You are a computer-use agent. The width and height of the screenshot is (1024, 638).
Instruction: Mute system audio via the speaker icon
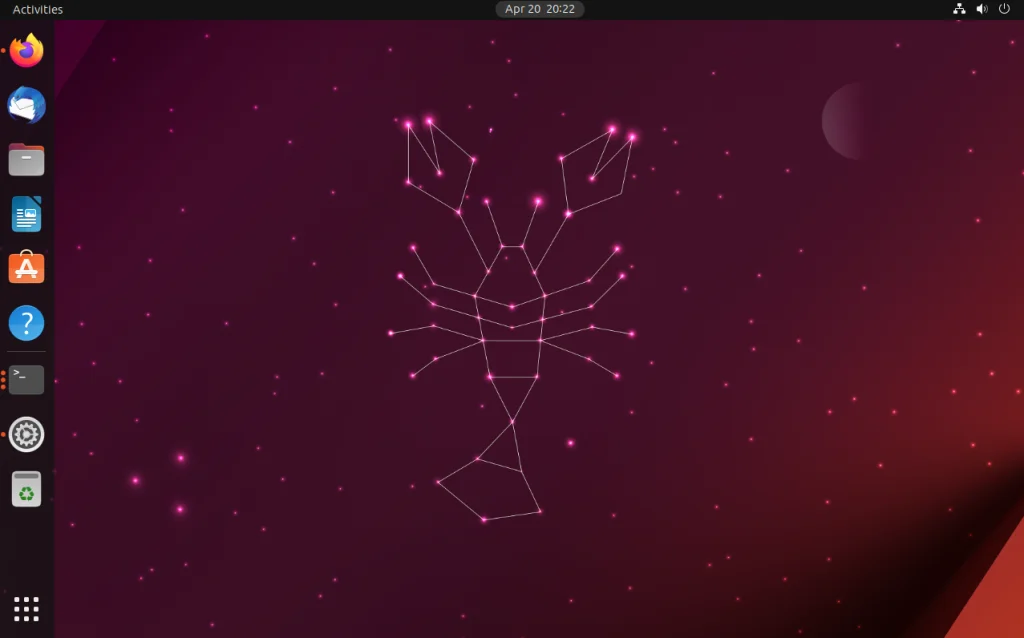[x=982, y=9]
